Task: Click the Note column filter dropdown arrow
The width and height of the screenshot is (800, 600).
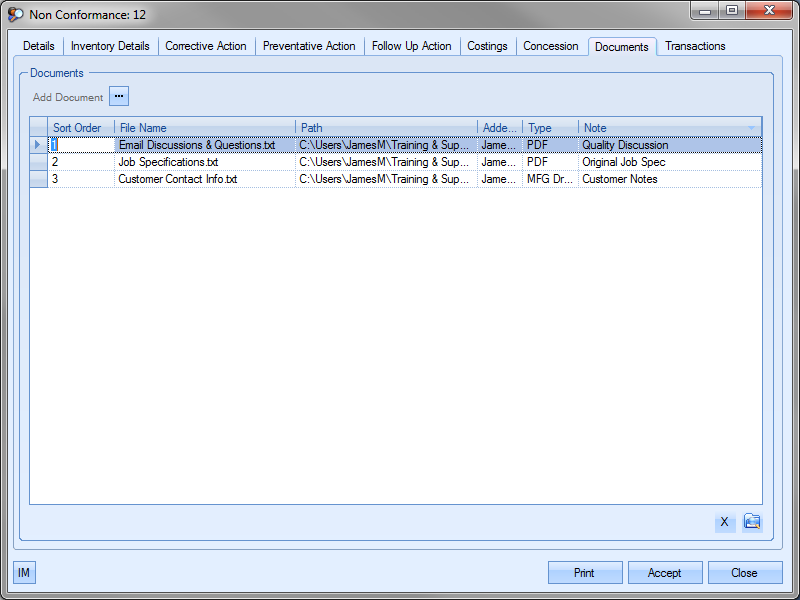Action: pos(752,128)
